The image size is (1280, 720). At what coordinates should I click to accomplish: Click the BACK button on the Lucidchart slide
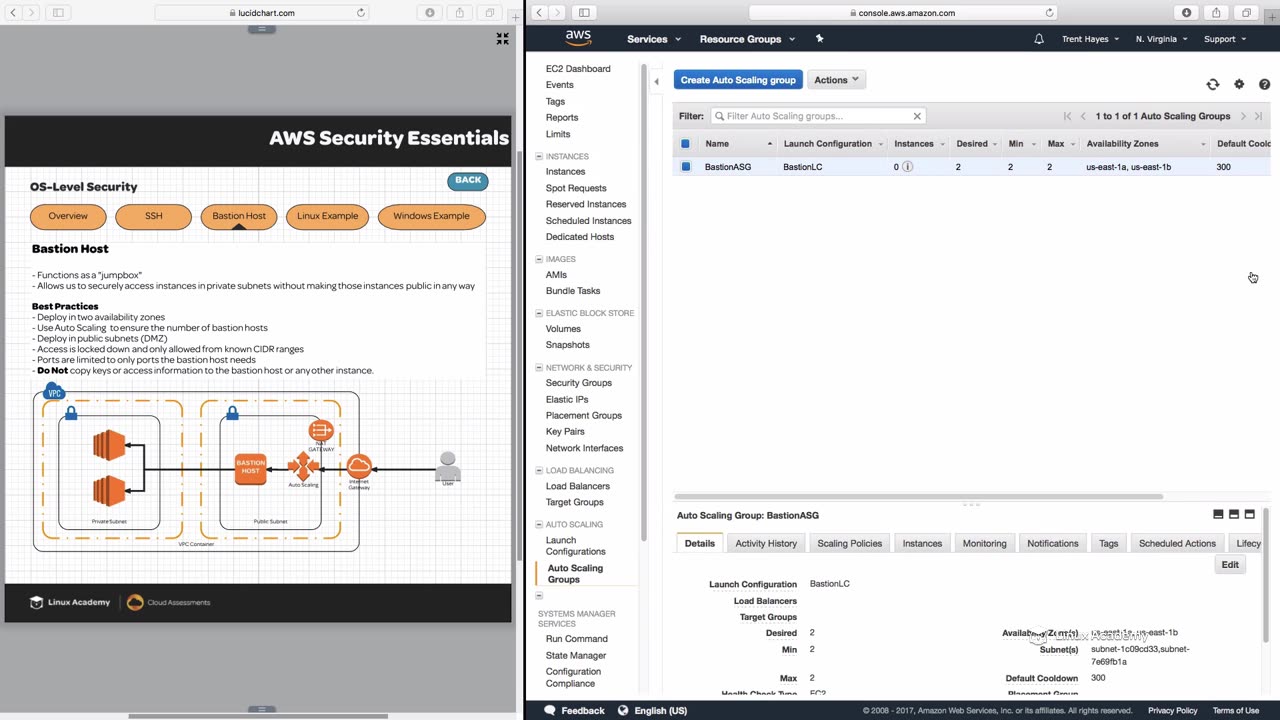pos(468,181)
